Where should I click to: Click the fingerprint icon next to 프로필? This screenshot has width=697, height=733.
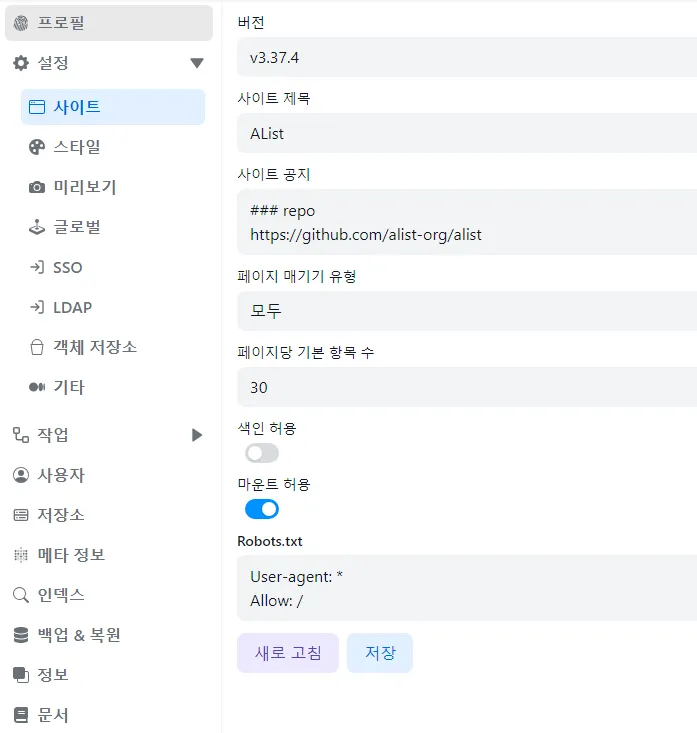click(21, 23)
